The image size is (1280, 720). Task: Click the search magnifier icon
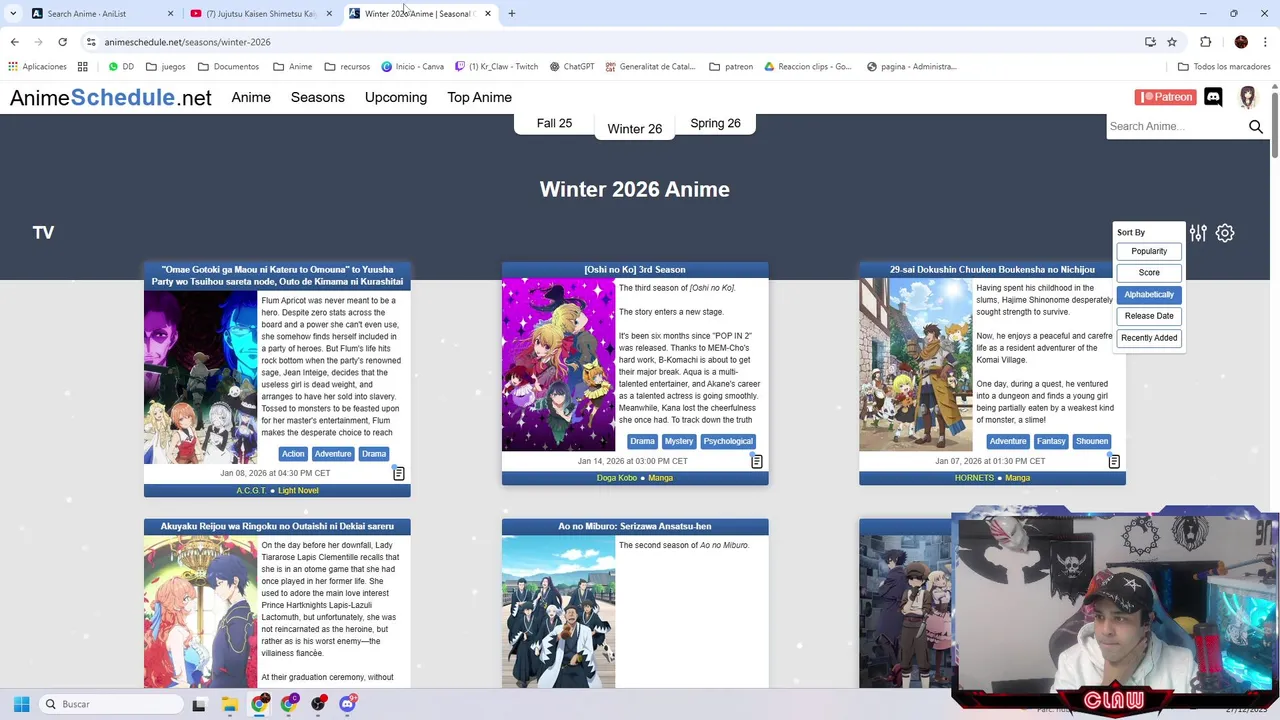pyautogui.click(x=1256, y=126)
